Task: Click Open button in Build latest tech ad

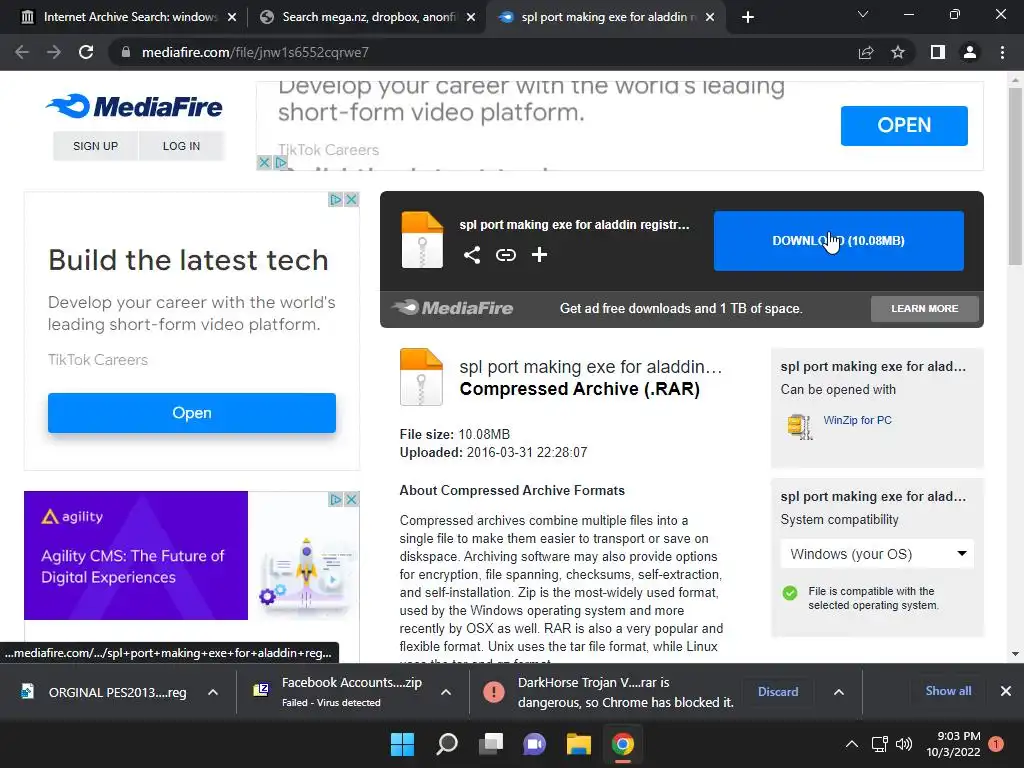Action: [192, 413]
